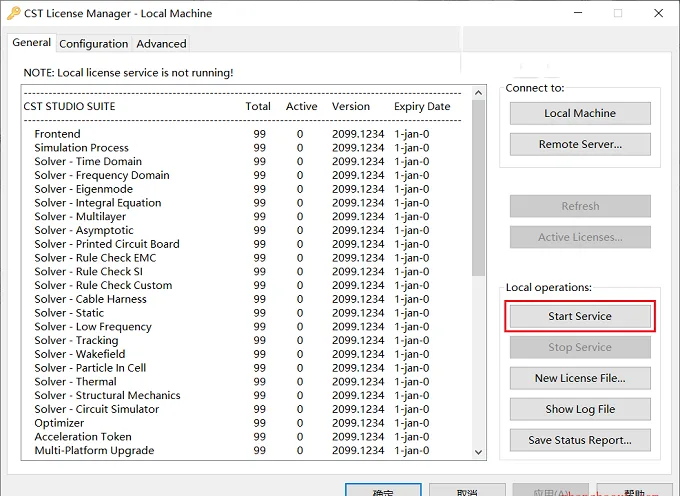Image resolution: width=680 pixels, height=496 pixels.
Task: Click the license list scrollbar thumb
Action: tap(478, 188)
